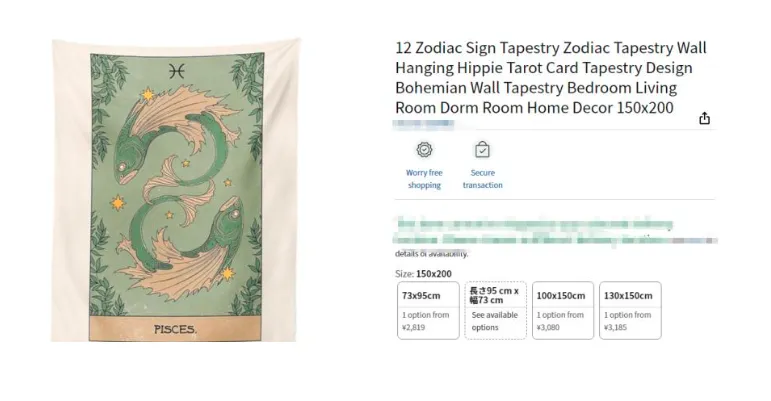Click the ¥3,185 price option text
The width and height of the screenshot is (771, 401).
(x=616, y=327)
